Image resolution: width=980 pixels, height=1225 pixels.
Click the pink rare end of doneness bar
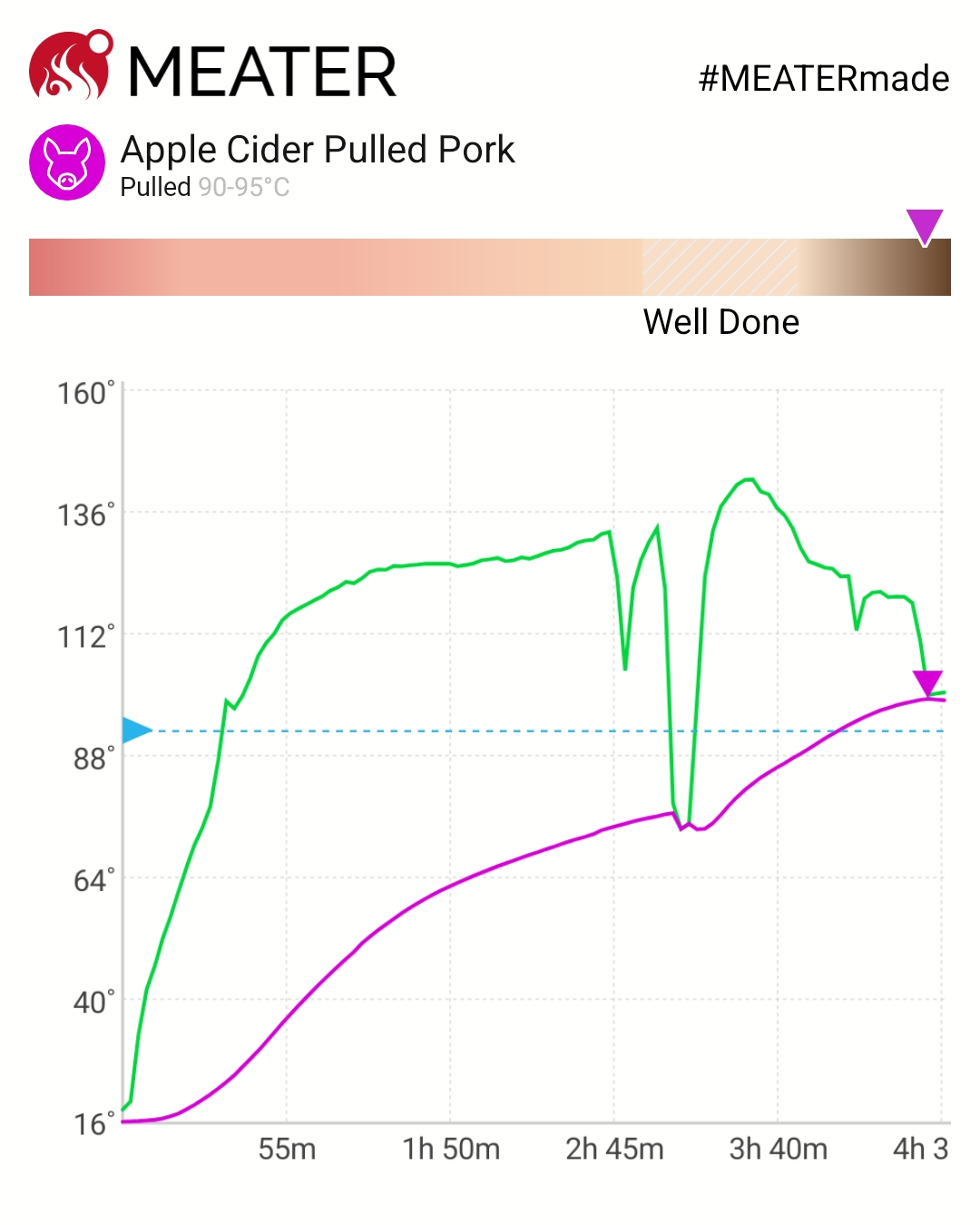[x=54, y=268]
